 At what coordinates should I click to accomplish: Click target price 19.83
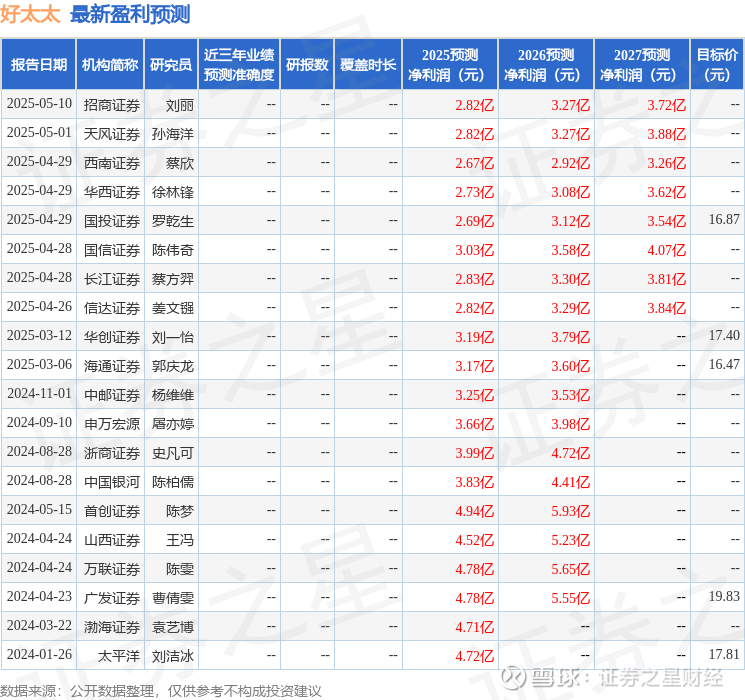(724, 596)
